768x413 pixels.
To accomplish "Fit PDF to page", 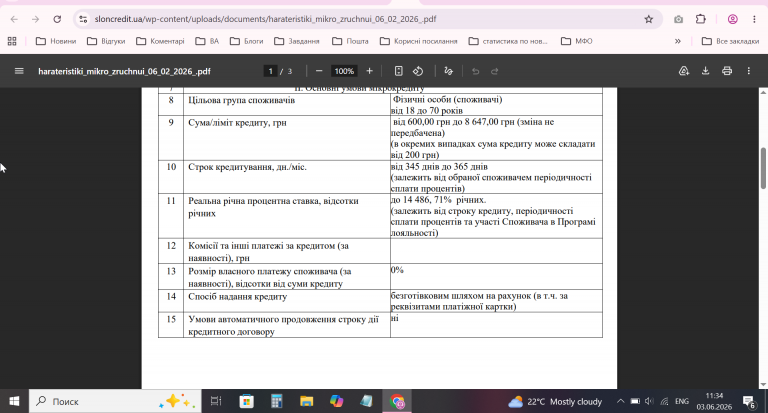I will [x=399, y=71].
